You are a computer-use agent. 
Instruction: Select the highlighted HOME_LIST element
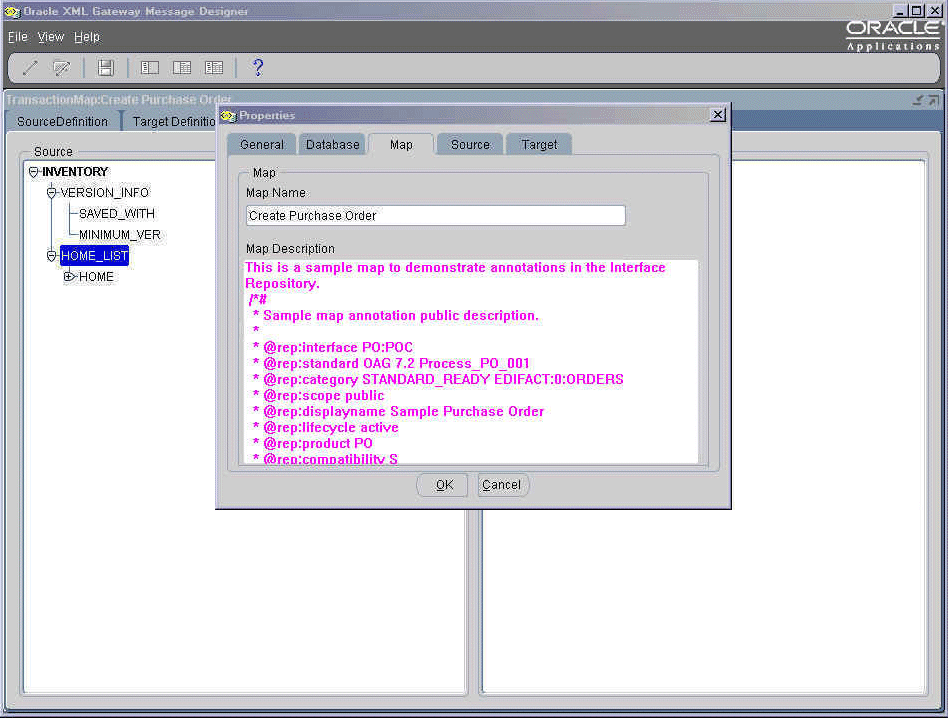click(x=94, y=256)
